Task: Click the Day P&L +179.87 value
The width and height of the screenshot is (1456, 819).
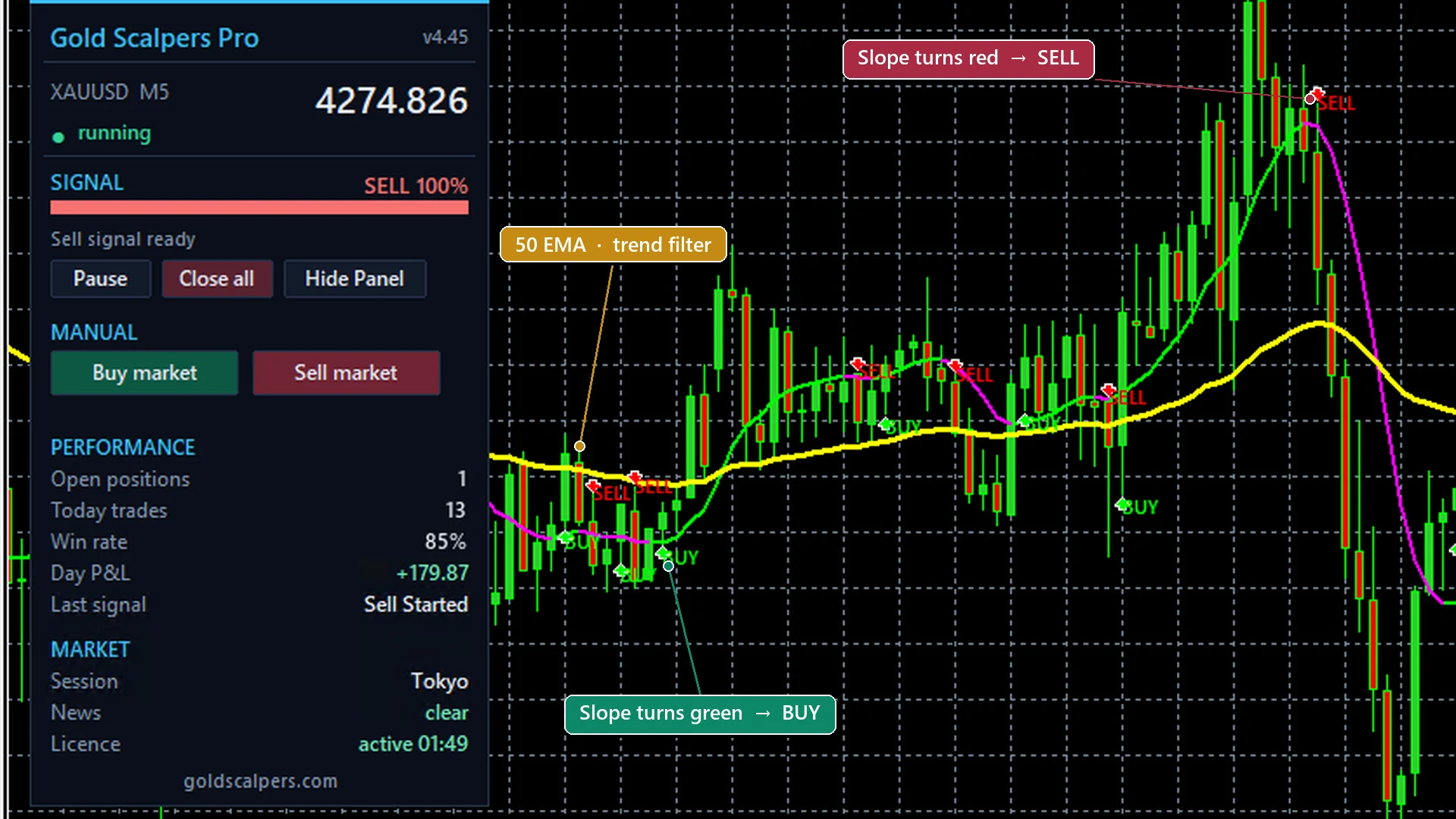Action: pos(432,573)
